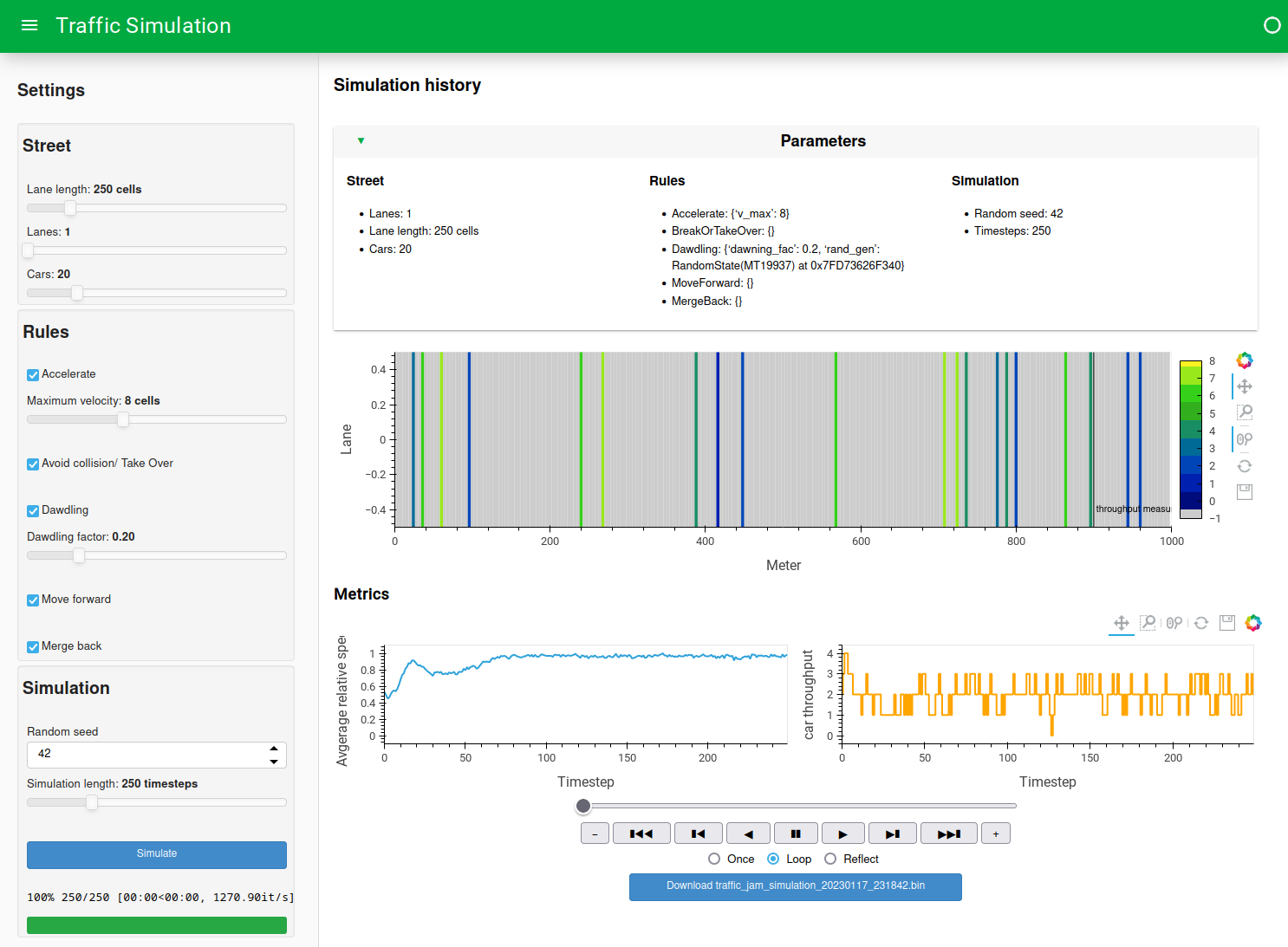Jump to the last frame of the animation
Screen dimensions: 1288x947
tap(949, 833)
